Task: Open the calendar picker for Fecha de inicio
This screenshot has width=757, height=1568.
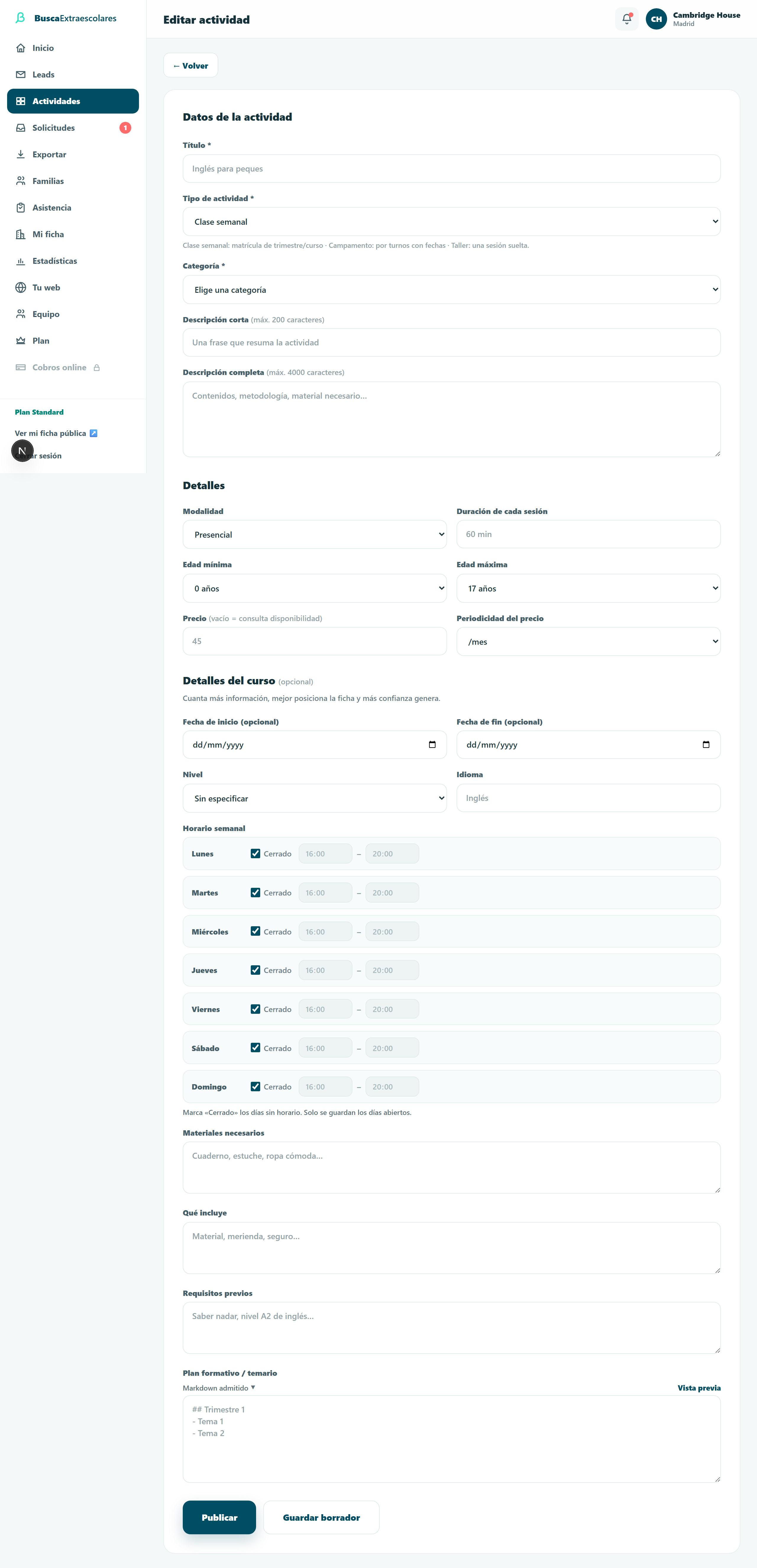Action: click(x=432, y=744)
